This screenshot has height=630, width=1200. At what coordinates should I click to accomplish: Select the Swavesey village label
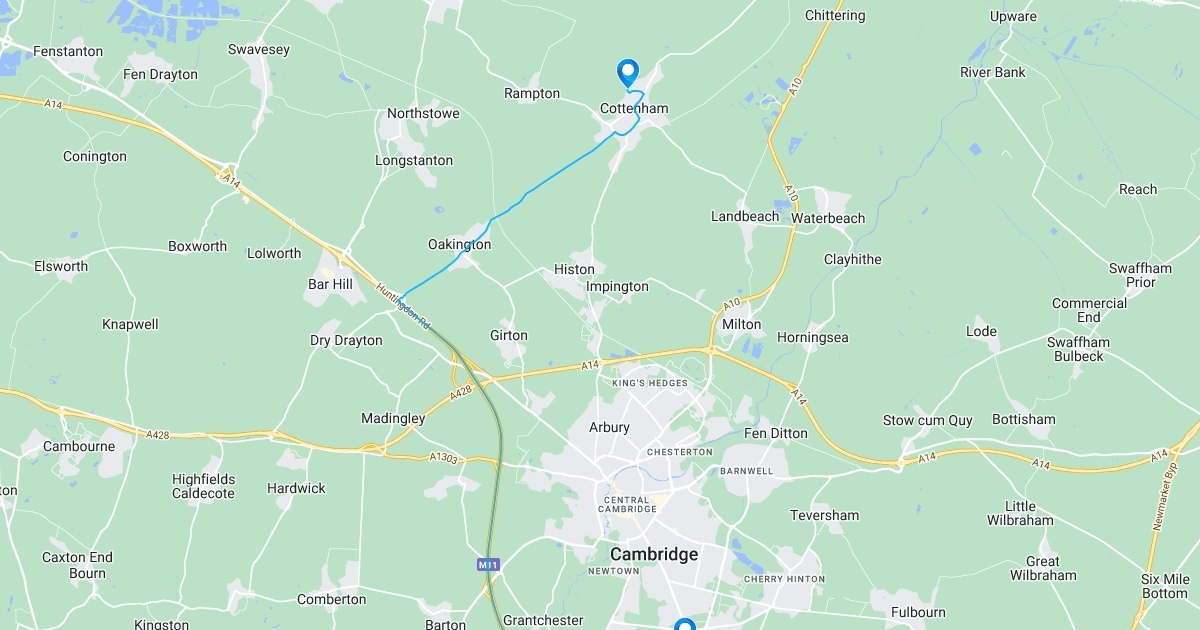click(x=258, y=49)
